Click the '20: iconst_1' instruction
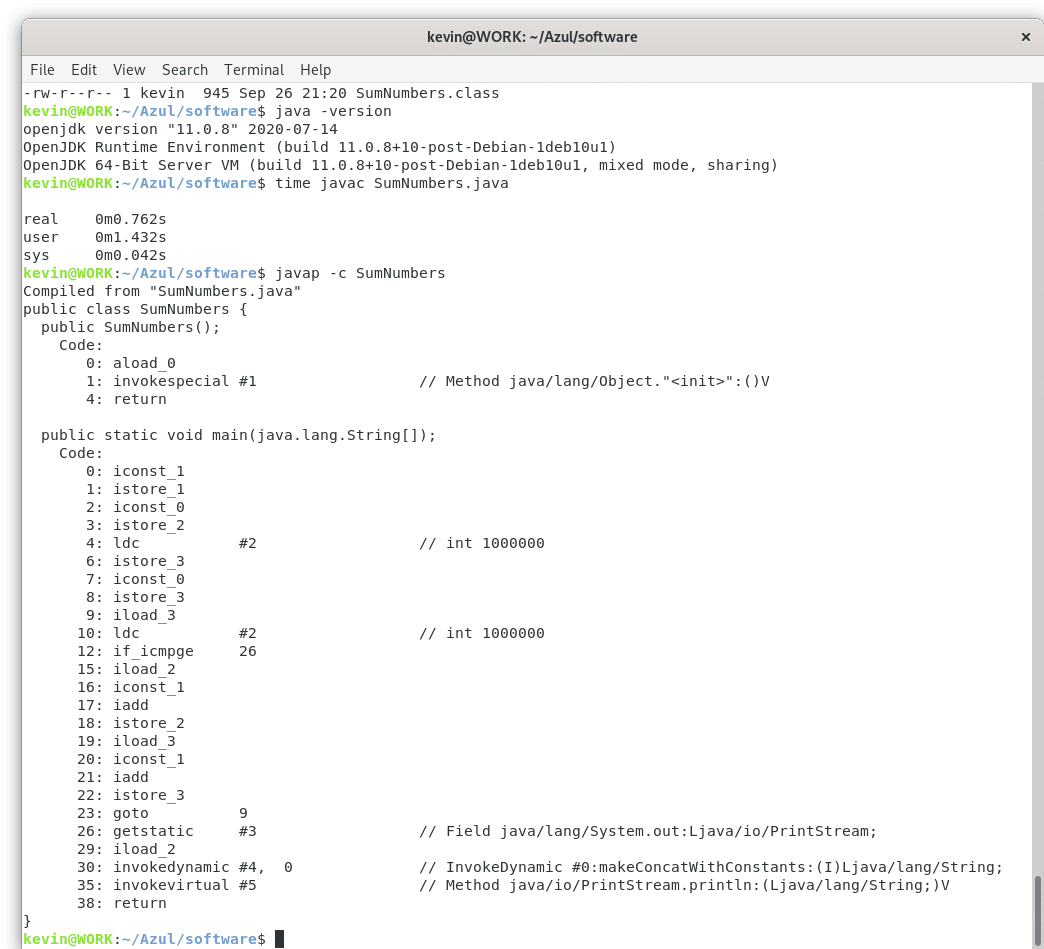The height and width of the screenshot is (949, 1044). (130, 759)
